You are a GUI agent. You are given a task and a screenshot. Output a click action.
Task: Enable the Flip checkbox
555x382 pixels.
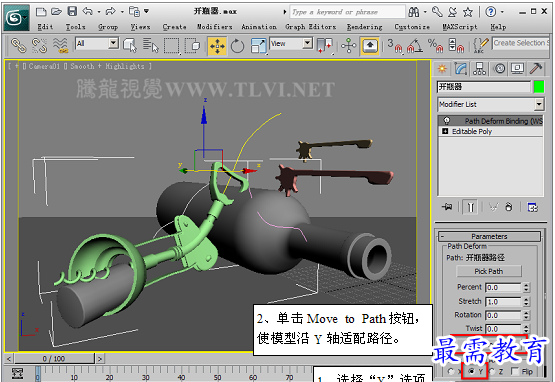[x=515, y=371]
